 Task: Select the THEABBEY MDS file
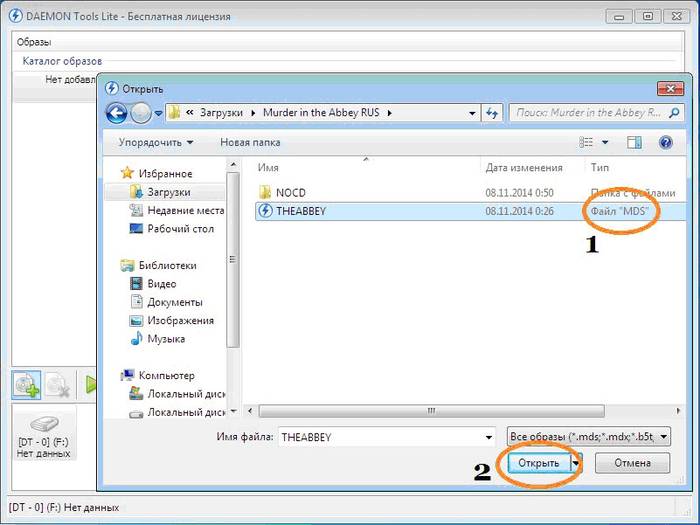tap(301, 211)
